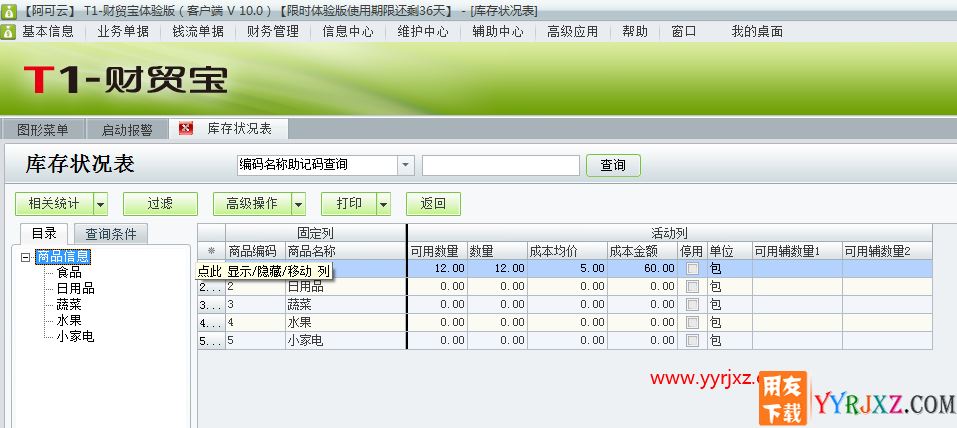
Task: Select 商品信息 root in the tree
Action: (63, 257)
